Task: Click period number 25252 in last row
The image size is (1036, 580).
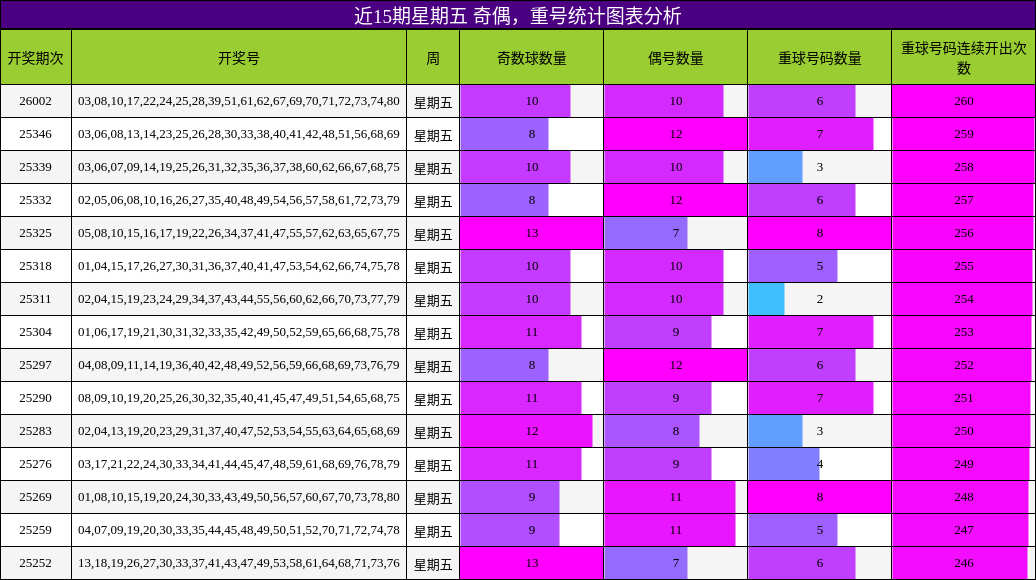Action: tap(39, 564)
